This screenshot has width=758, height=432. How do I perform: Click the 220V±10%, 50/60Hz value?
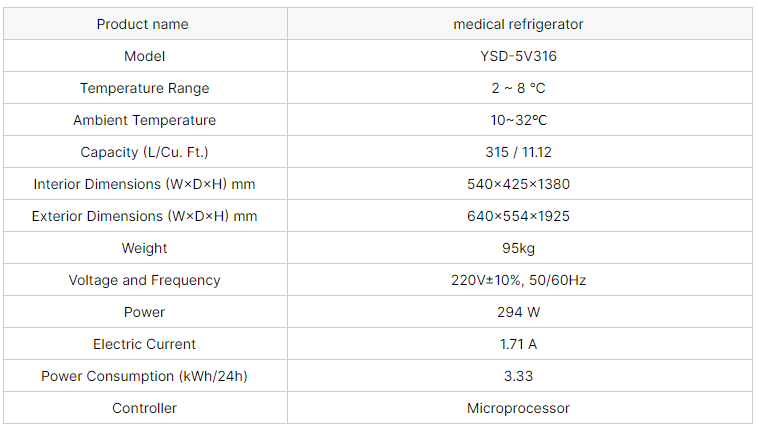[518, 280]
